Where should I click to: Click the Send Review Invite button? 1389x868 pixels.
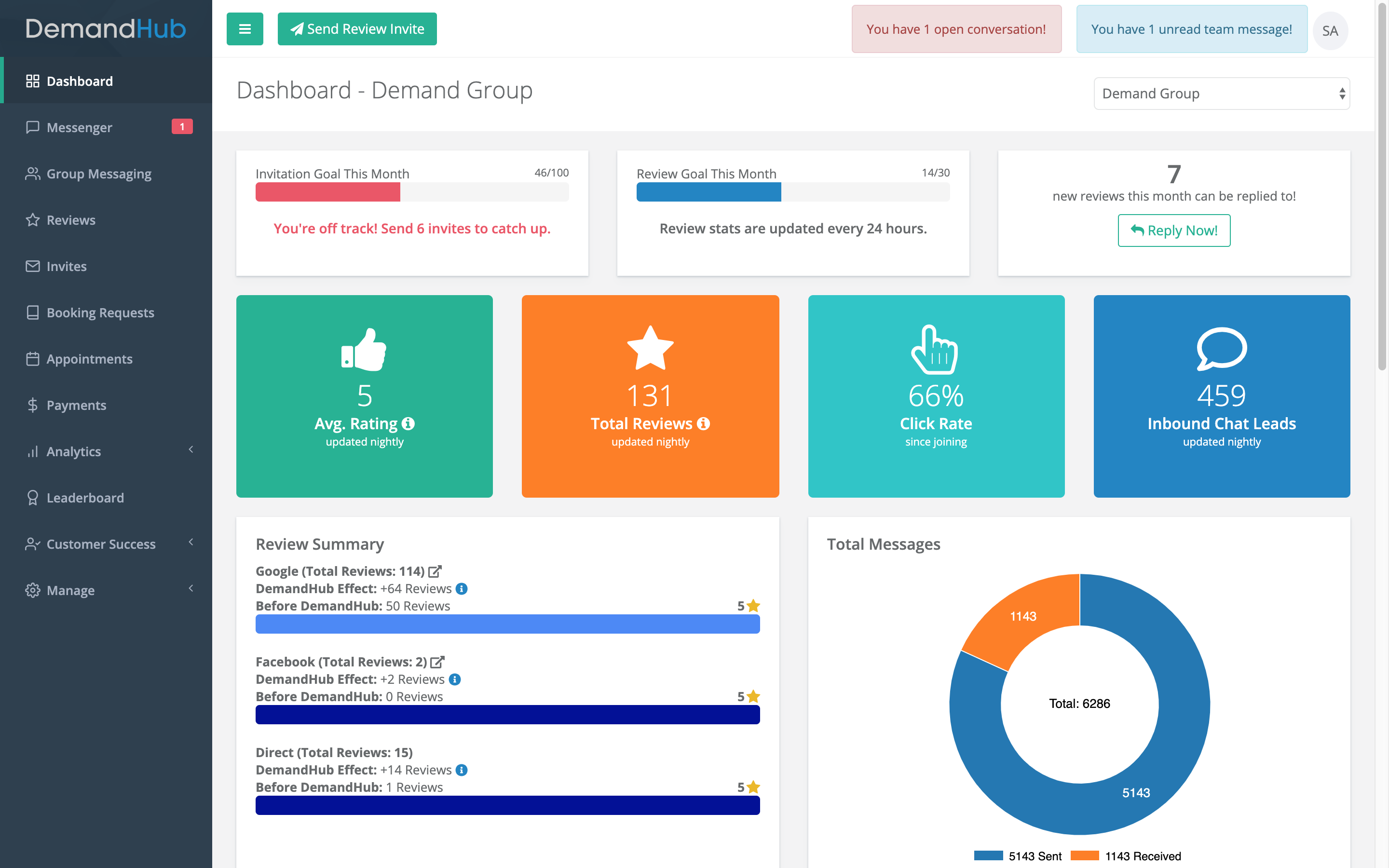tap(357, 29)
